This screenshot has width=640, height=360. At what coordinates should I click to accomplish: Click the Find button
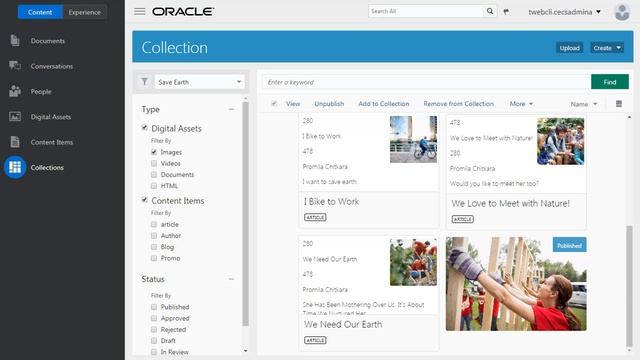pyautogui.click(x=610, y=82)
